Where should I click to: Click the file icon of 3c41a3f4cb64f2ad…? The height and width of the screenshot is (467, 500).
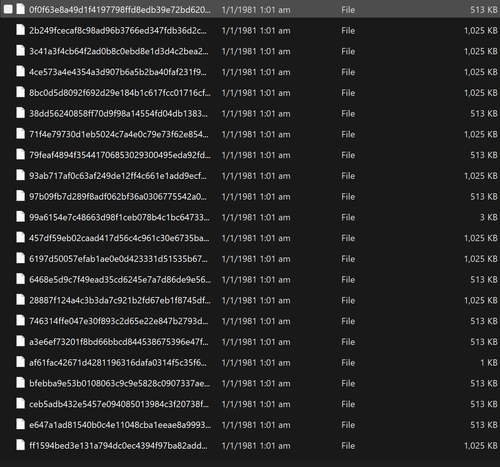(x=21, y=51)
